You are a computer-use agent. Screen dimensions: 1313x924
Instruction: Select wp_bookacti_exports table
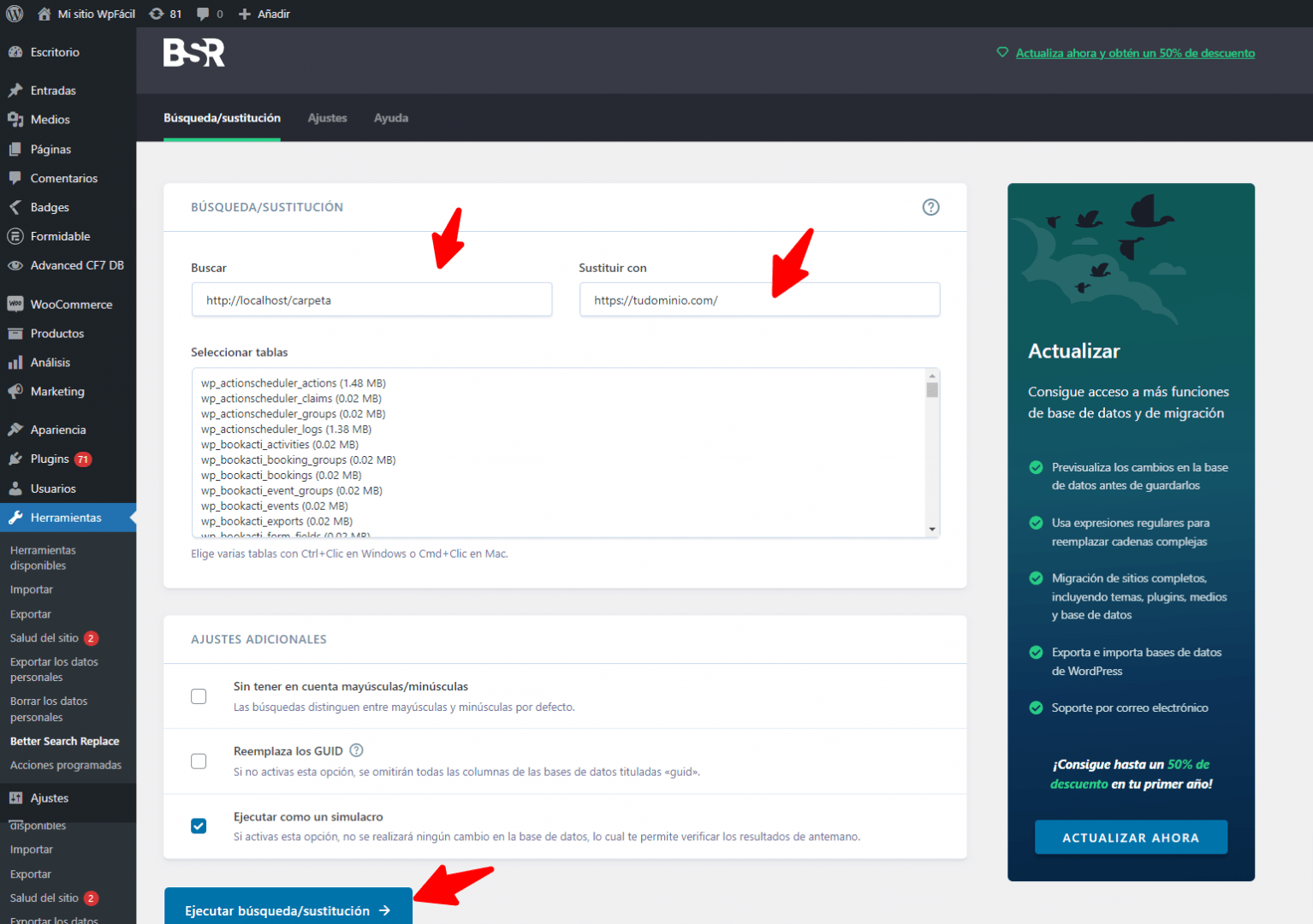(x=276, y=522)
